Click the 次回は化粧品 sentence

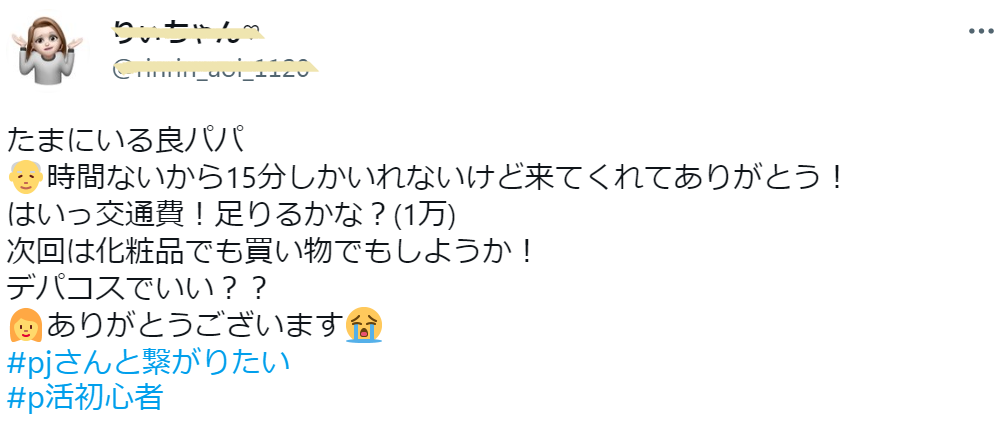click(270, 252)
